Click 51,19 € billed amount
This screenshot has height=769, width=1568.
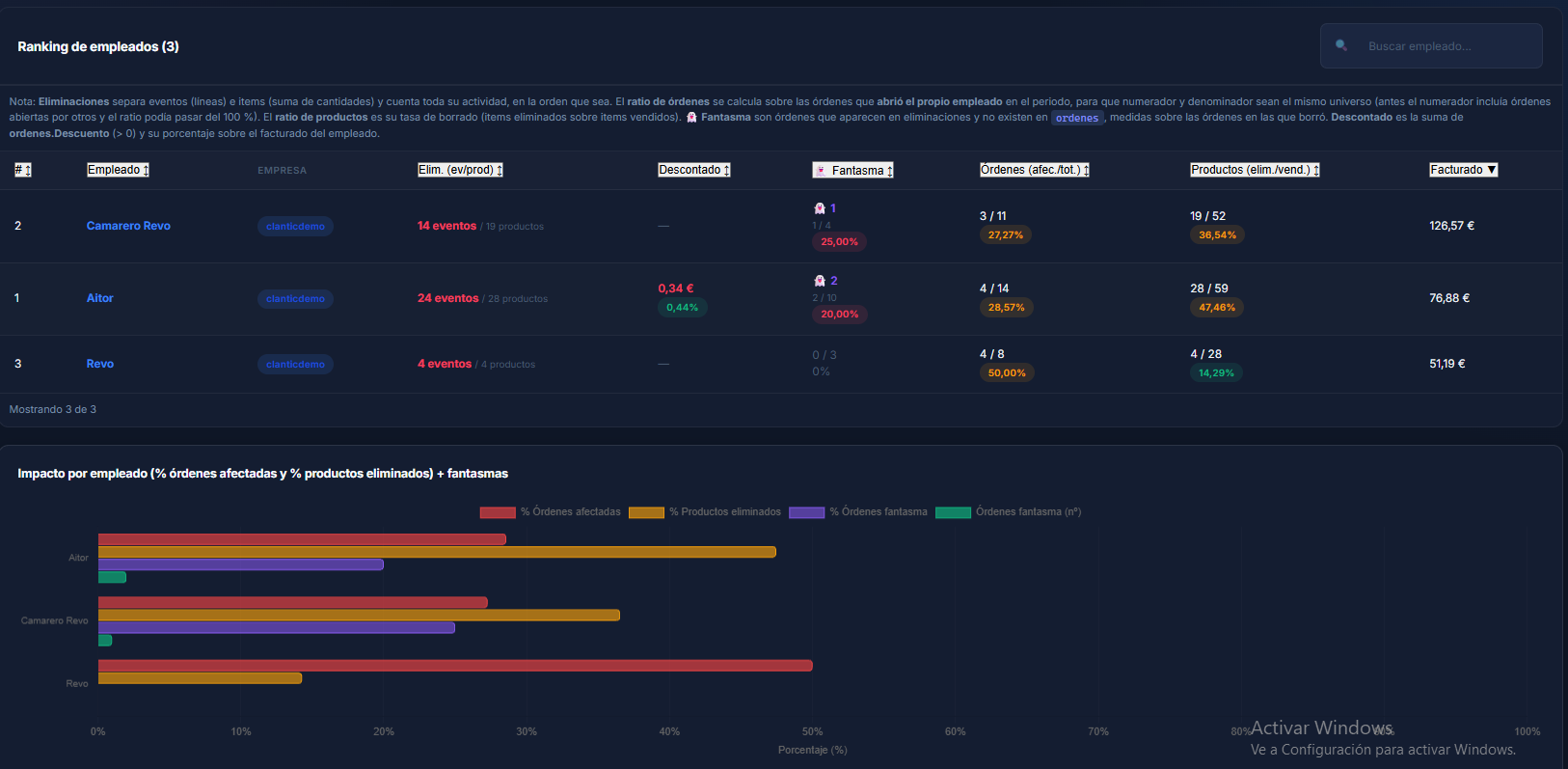click(1446, 364)
